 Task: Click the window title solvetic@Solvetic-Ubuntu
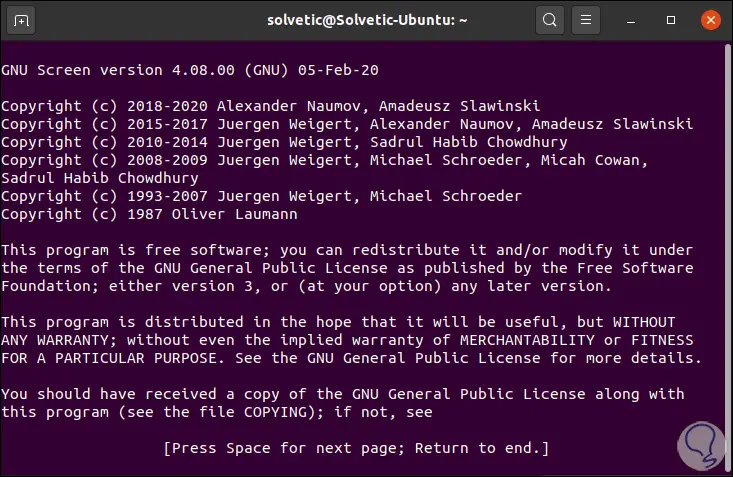coord(367,21)
